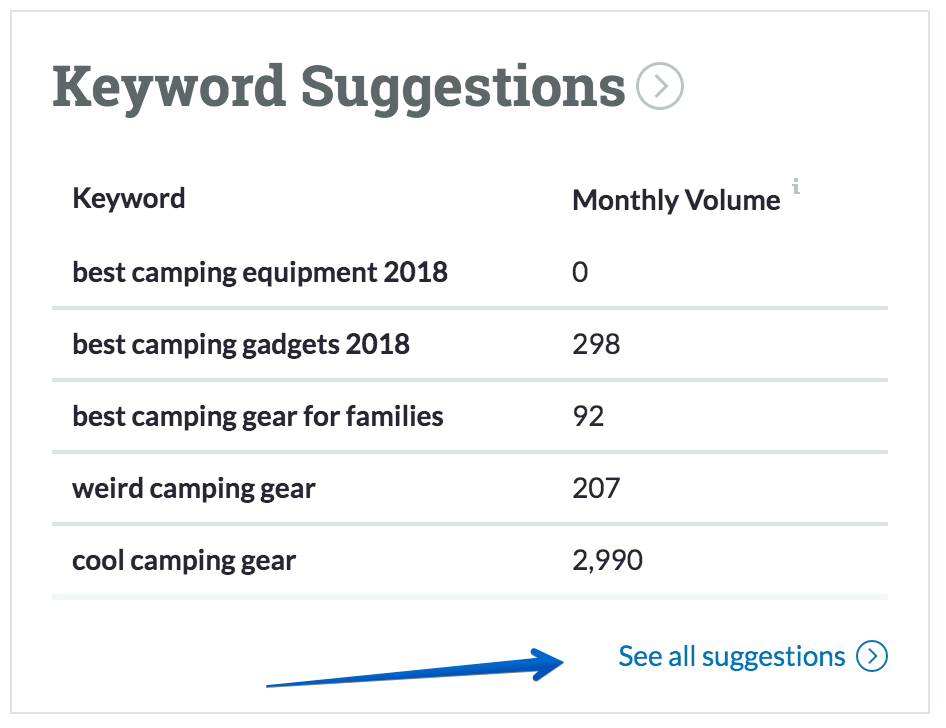
Task: Click the Keyword column header
Action: coord(129,198)
